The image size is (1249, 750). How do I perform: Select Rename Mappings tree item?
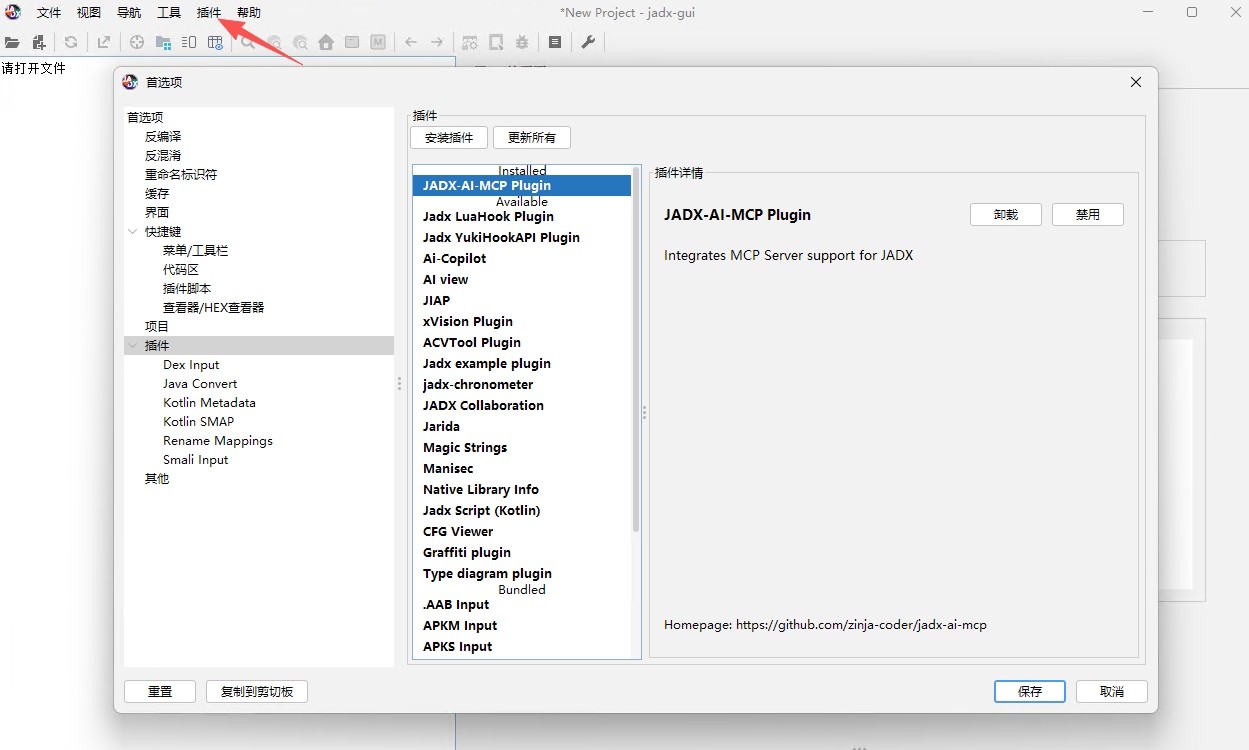(x=218, y=441)
